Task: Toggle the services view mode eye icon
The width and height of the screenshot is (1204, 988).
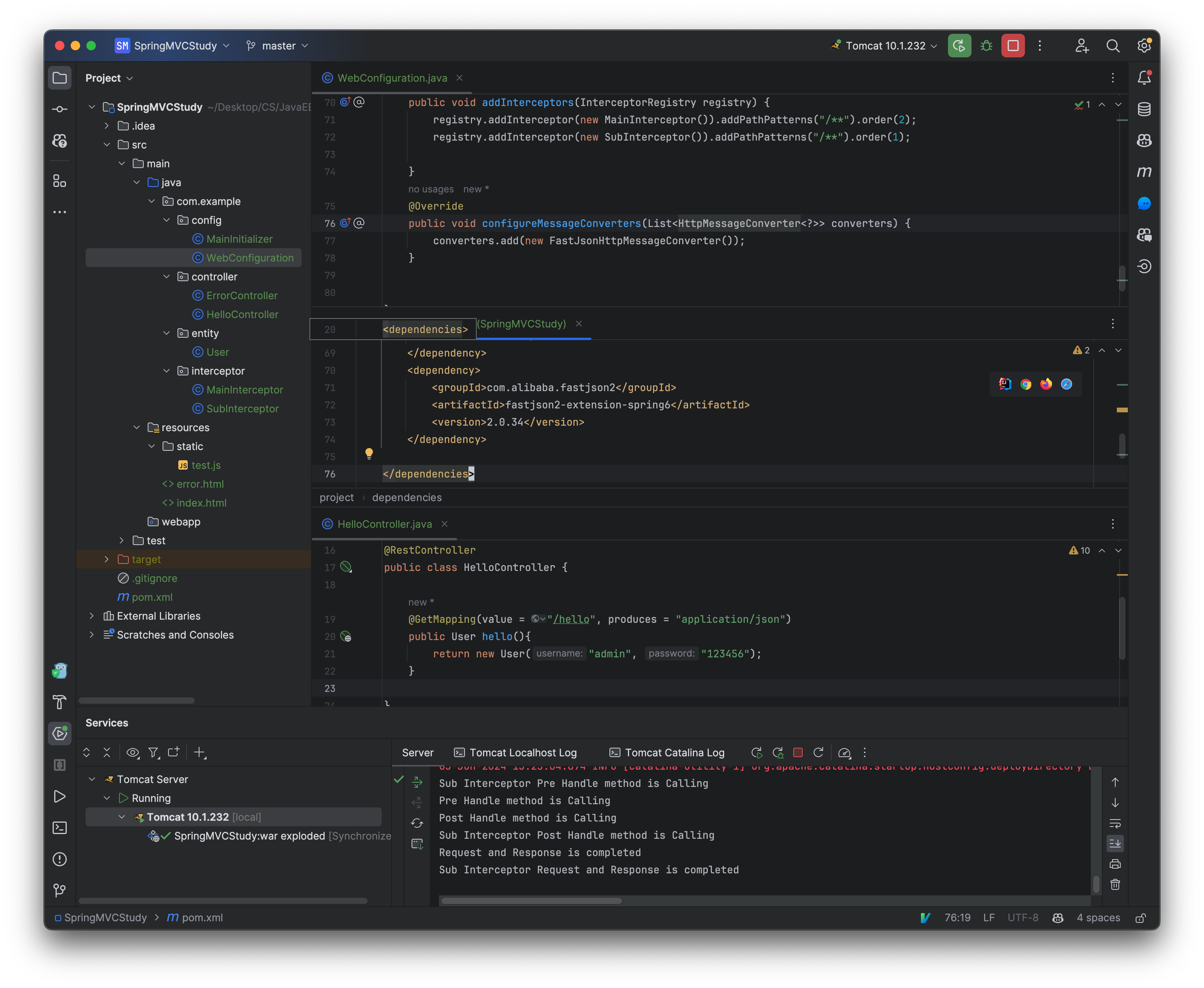Action: [133, 752]
